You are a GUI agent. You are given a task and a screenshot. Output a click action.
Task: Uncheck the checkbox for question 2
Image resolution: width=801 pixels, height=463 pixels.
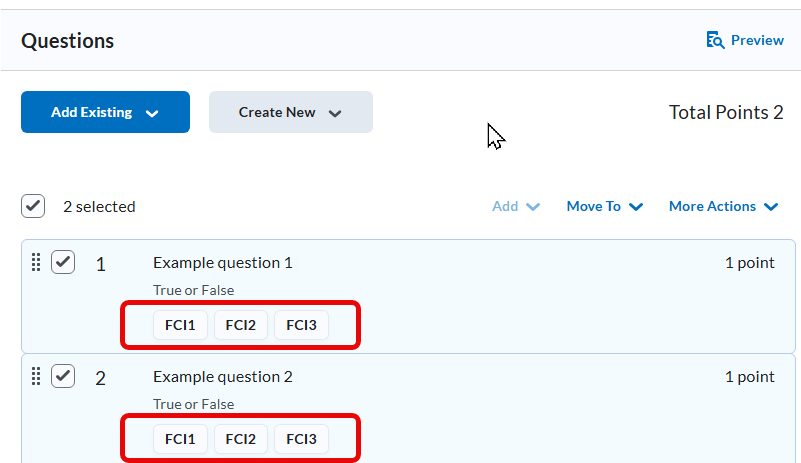(63, 376)
